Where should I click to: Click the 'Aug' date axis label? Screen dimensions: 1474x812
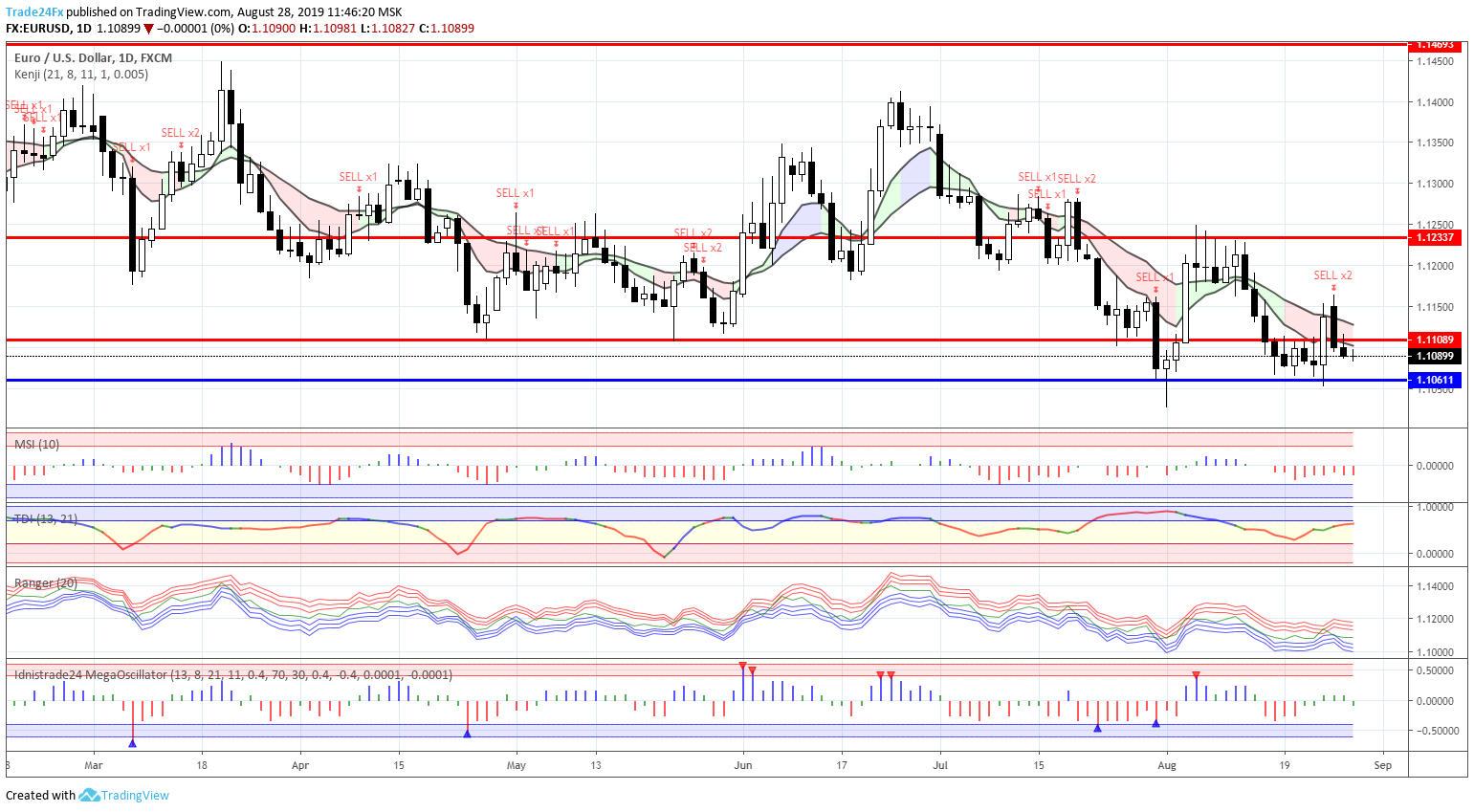[x=1166, y=765]
